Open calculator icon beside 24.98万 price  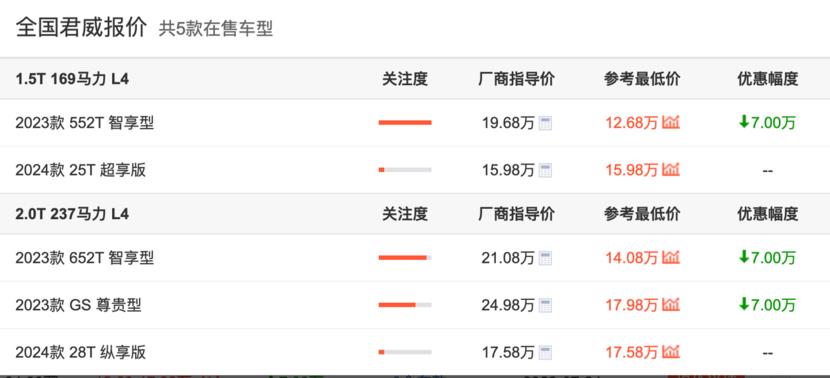pos(545,305)
